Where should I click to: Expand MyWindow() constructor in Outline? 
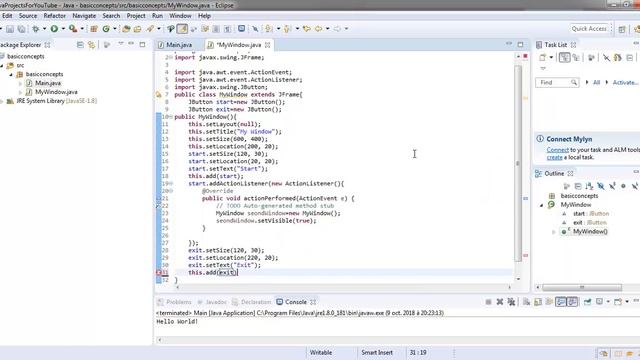click(554, 232)
